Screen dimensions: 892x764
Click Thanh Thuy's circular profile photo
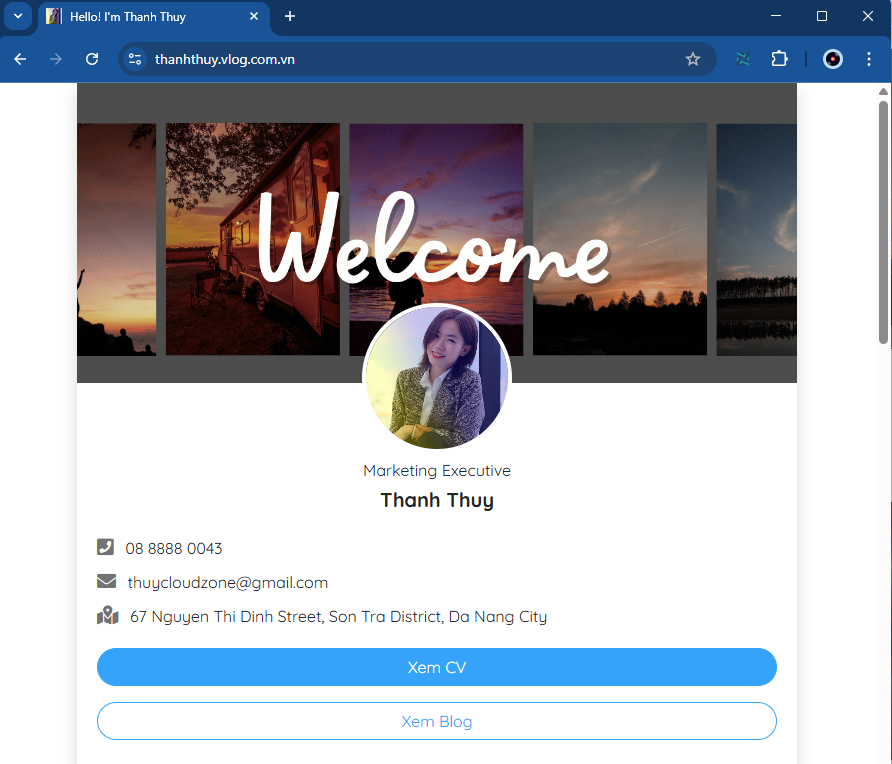click(437, 377)
